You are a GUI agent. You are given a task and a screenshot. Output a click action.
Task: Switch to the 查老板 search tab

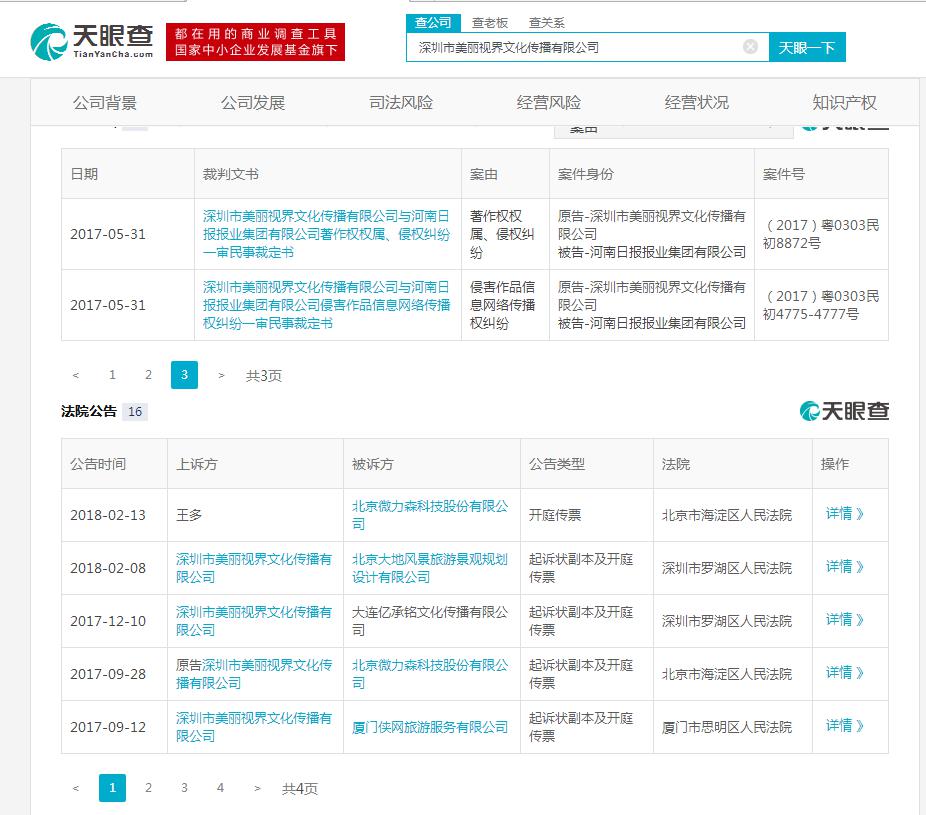pos(490,22)
